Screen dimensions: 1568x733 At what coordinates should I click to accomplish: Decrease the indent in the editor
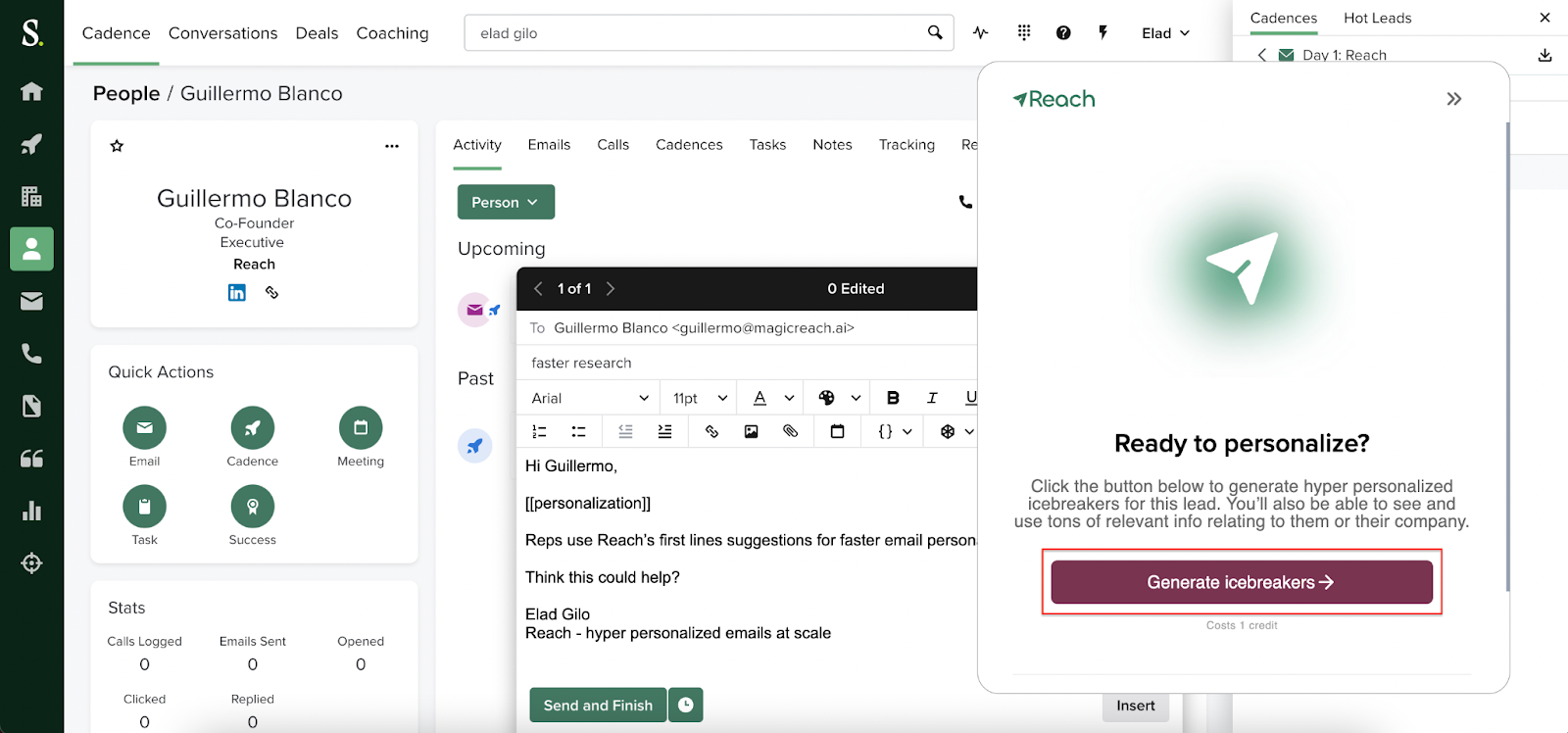(626, 431)
